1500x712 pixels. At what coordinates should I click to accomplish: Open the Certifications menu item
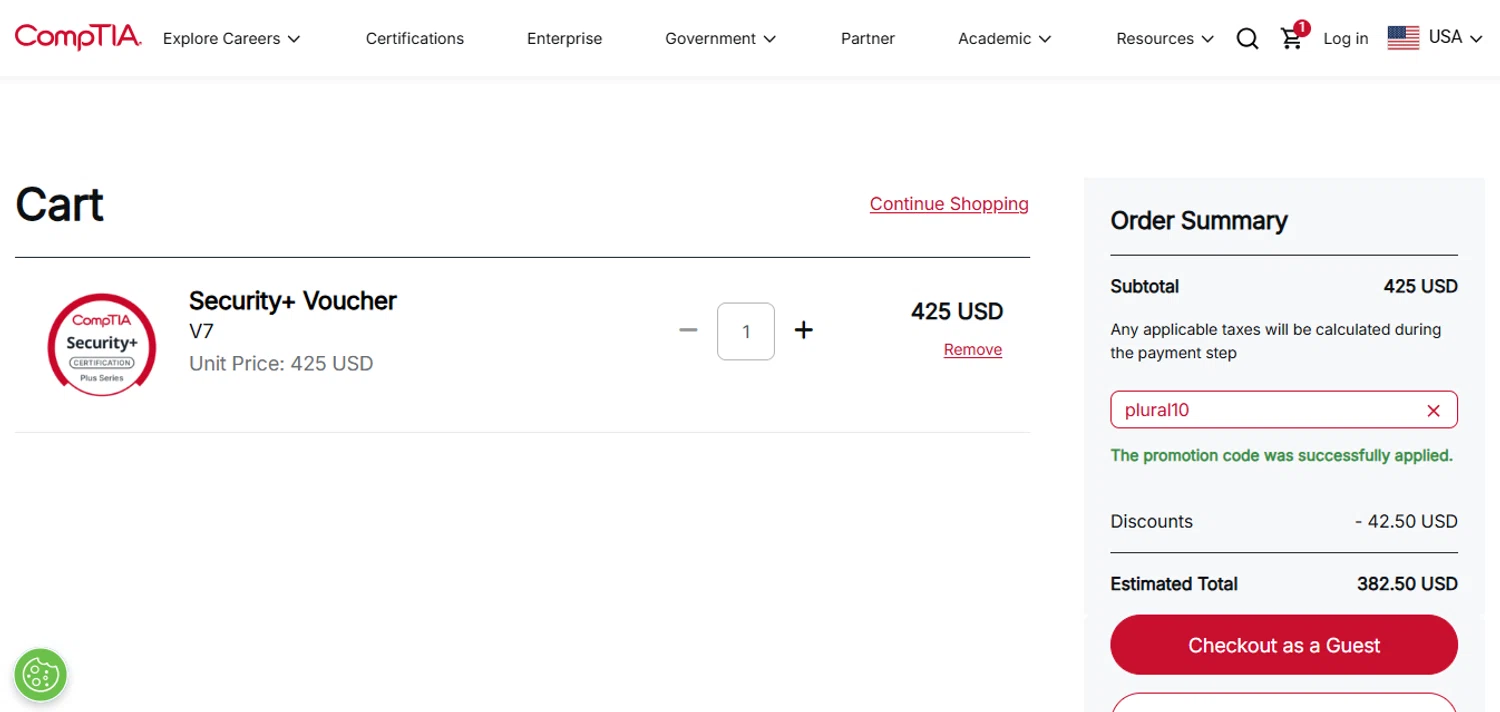[415, 39]
